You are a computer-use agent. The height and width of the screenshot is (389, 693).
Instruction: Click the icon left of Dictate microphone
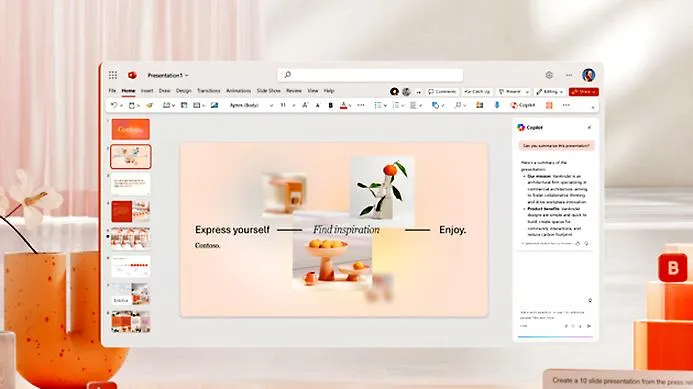(x=480, y=105)
